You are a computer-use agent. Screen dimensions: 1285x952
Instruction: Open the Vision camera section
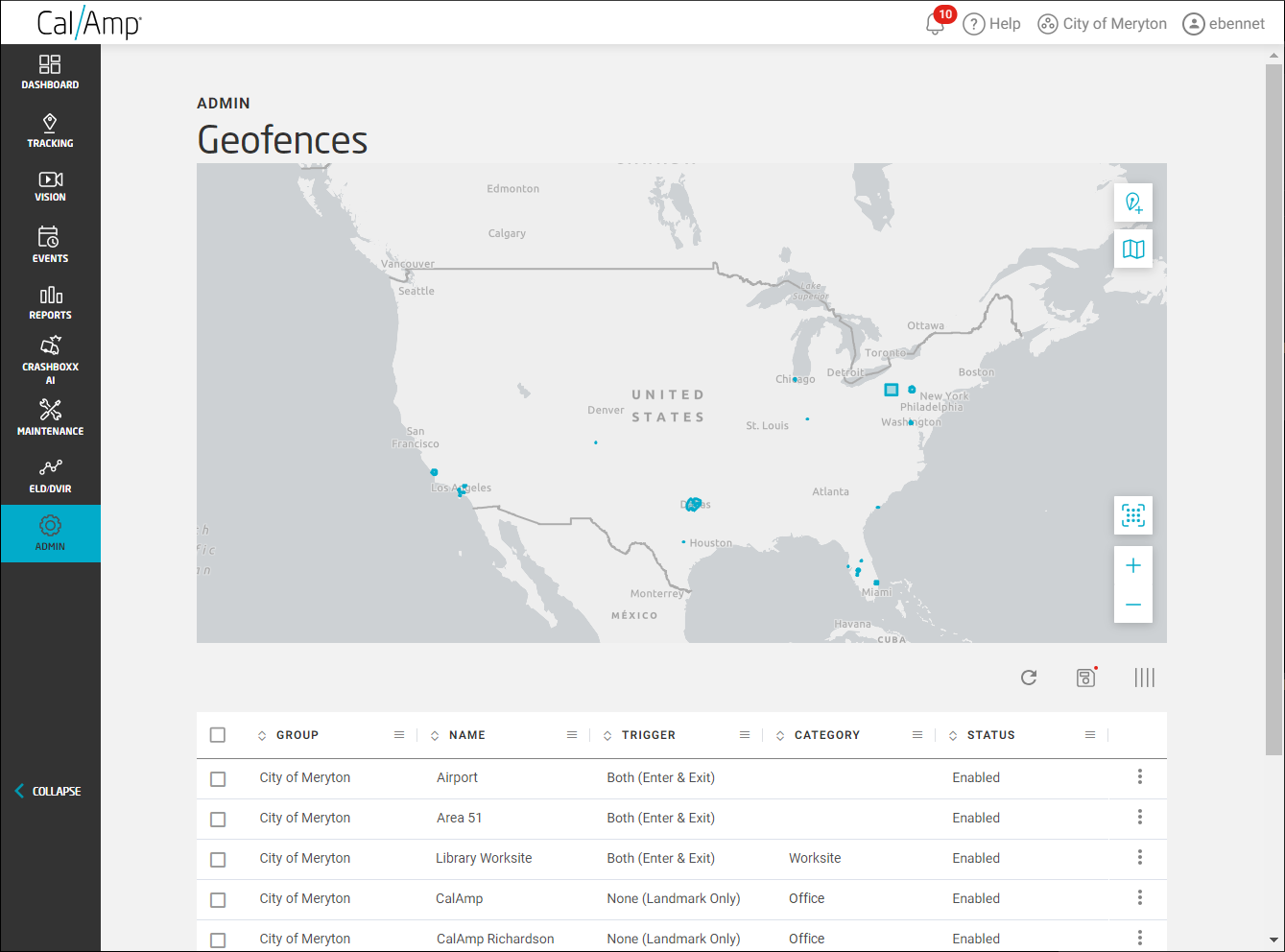click(50, 187)
